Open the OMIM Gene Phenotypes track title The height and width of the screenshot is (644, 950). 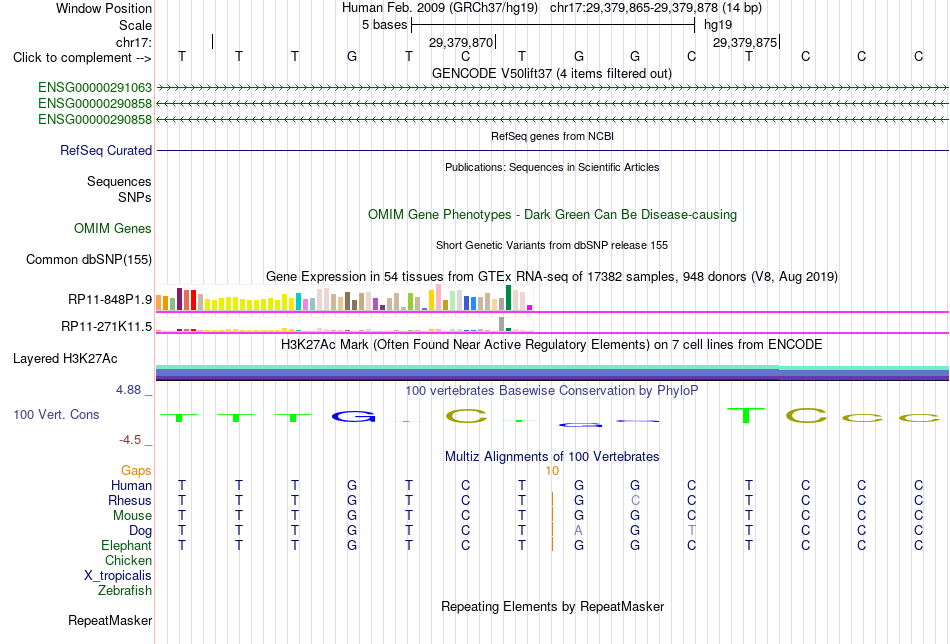point(552,214)
